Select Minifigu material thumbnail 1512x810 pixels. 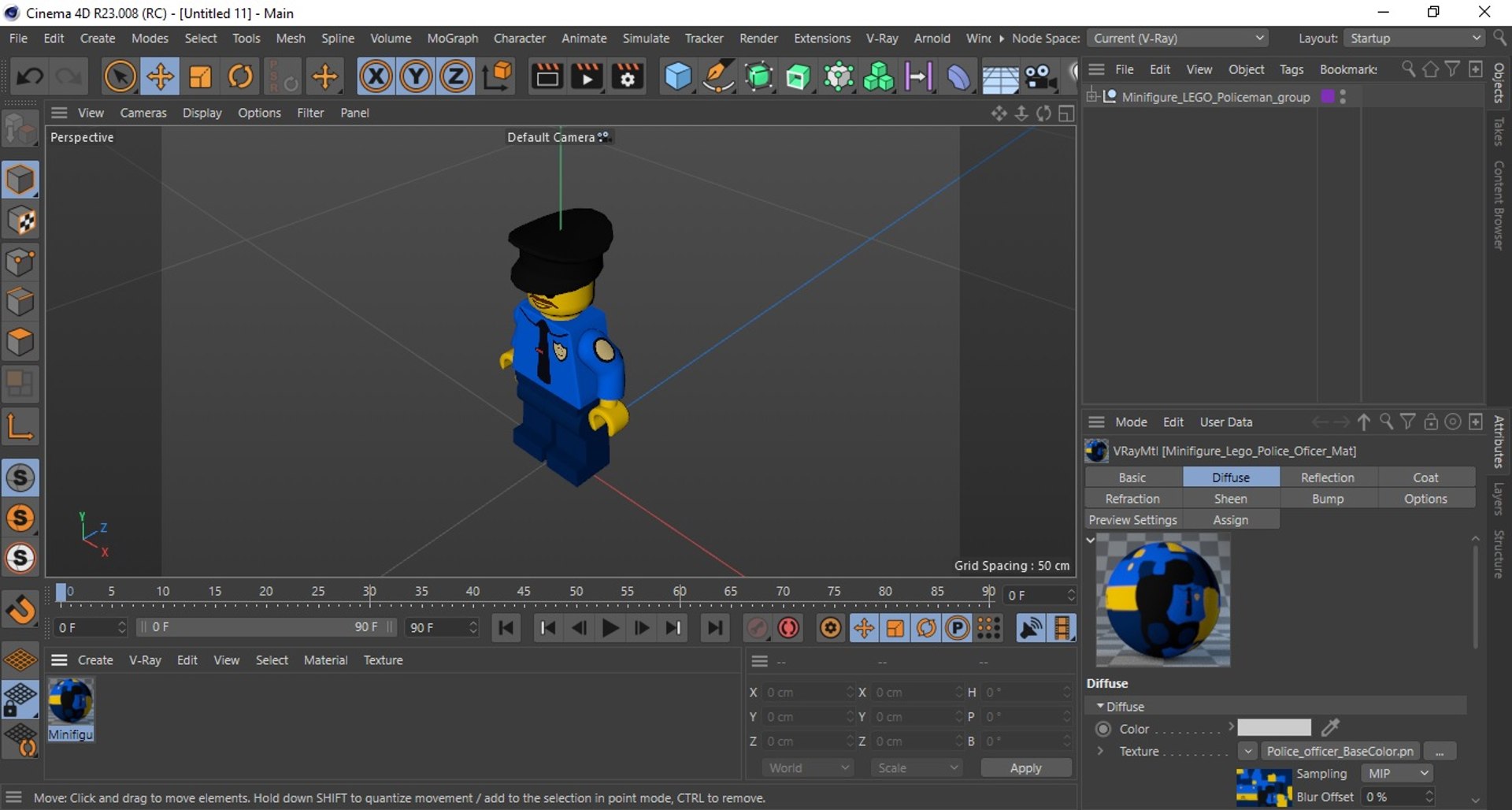[71, 709]
